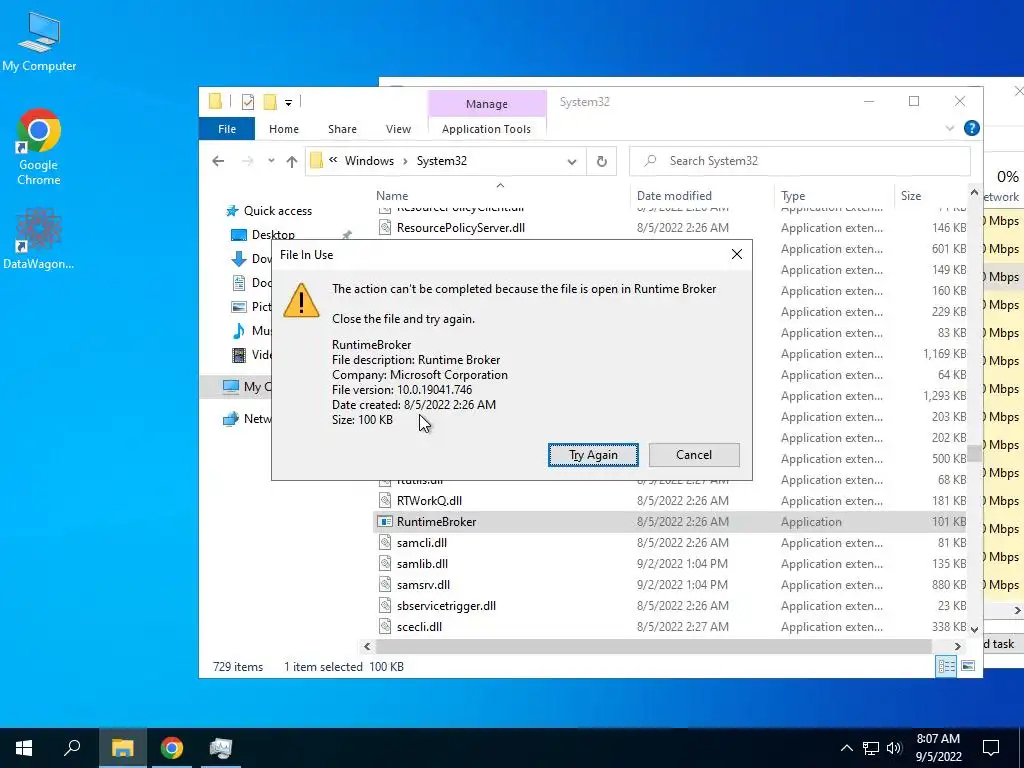Close the File In Use dialog

(737, 254)
